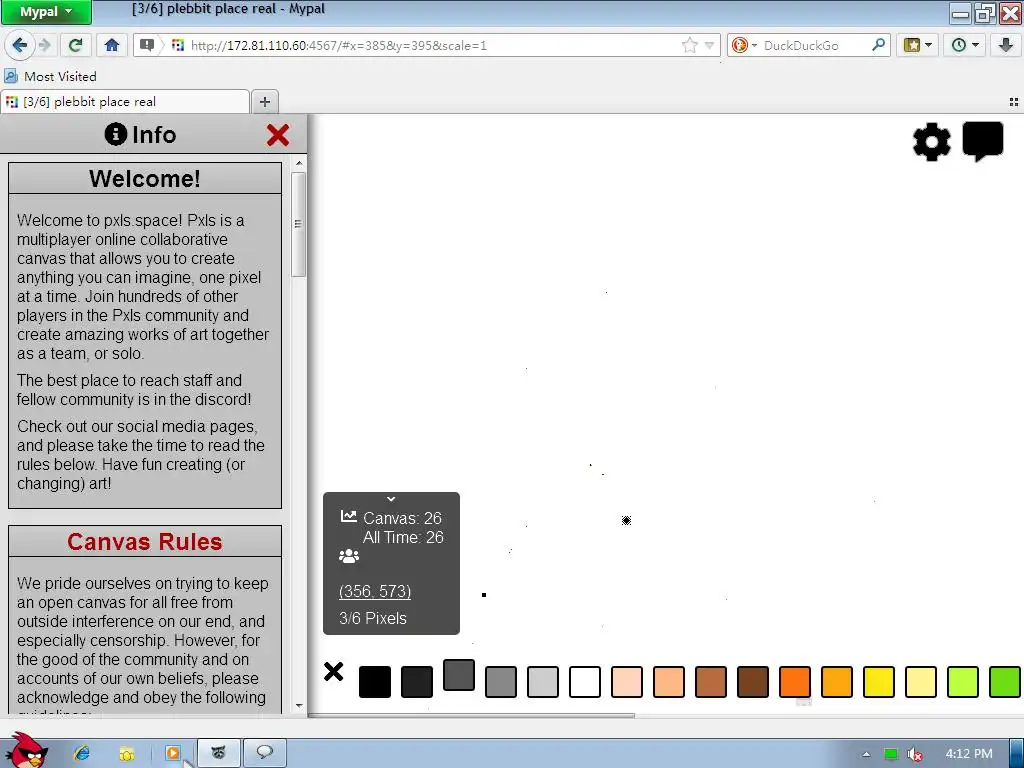Deselect color with palette X icon
The image size is (1024, 768).
[333, 671]
